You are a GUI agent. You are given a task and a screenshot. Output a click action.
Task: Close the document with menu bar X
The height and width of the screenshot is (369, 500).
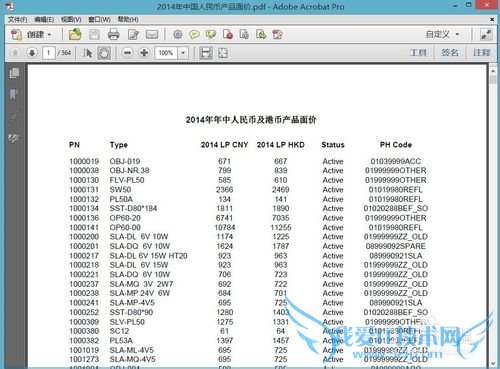pos(492,20)
